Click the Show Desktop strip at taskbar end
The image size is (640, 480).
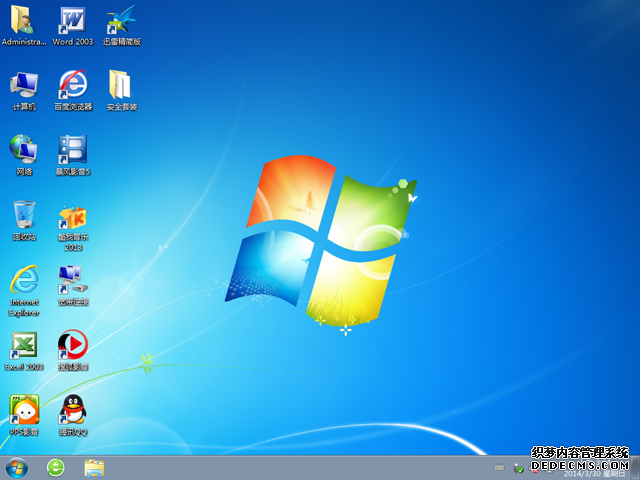[635, 468]
